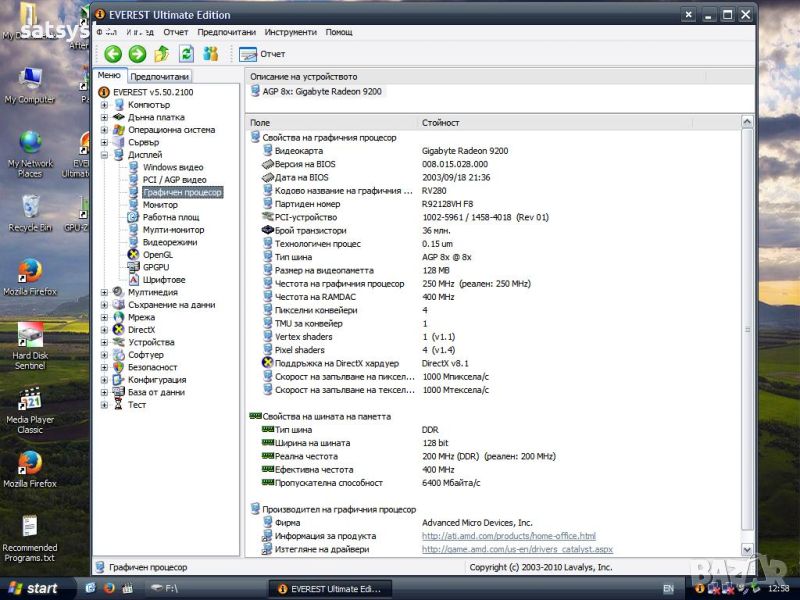This screenshot has width=800, height=600.
Task: Select the Recycle Bin desktop icon
Action: tap(30, 210)
